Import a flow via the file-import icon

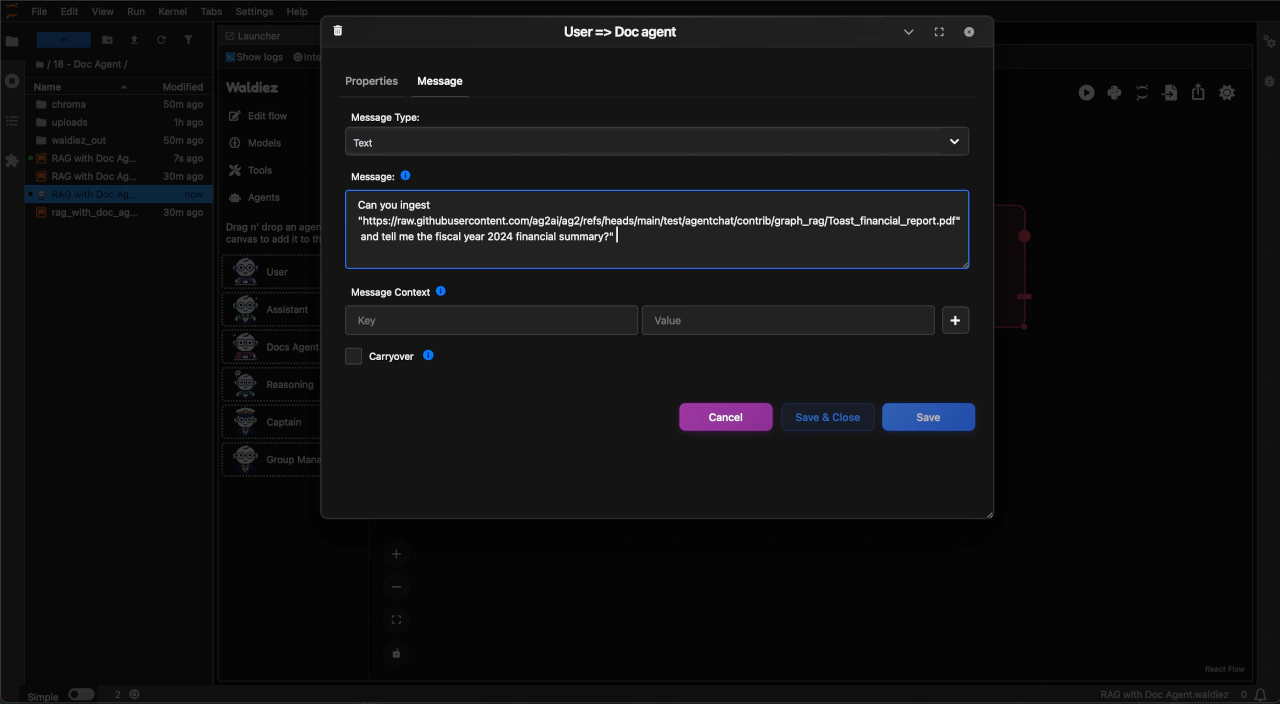1170,92
